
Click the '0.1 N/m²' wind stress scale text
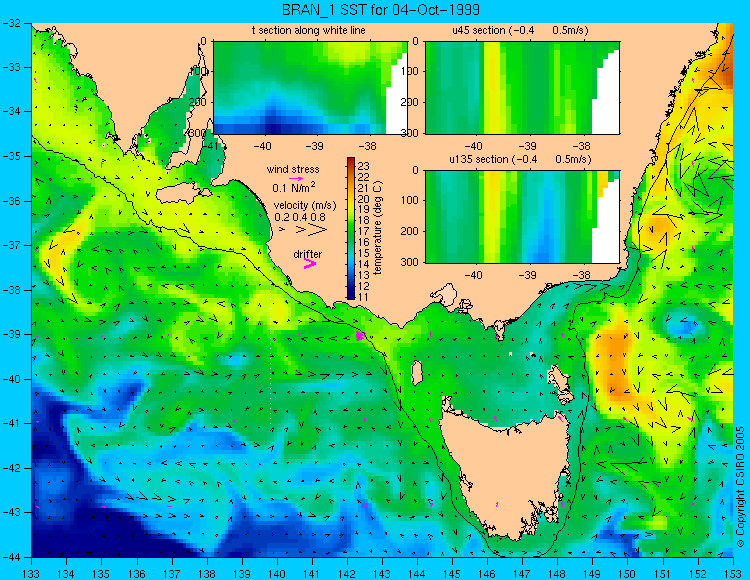point(294,187)
